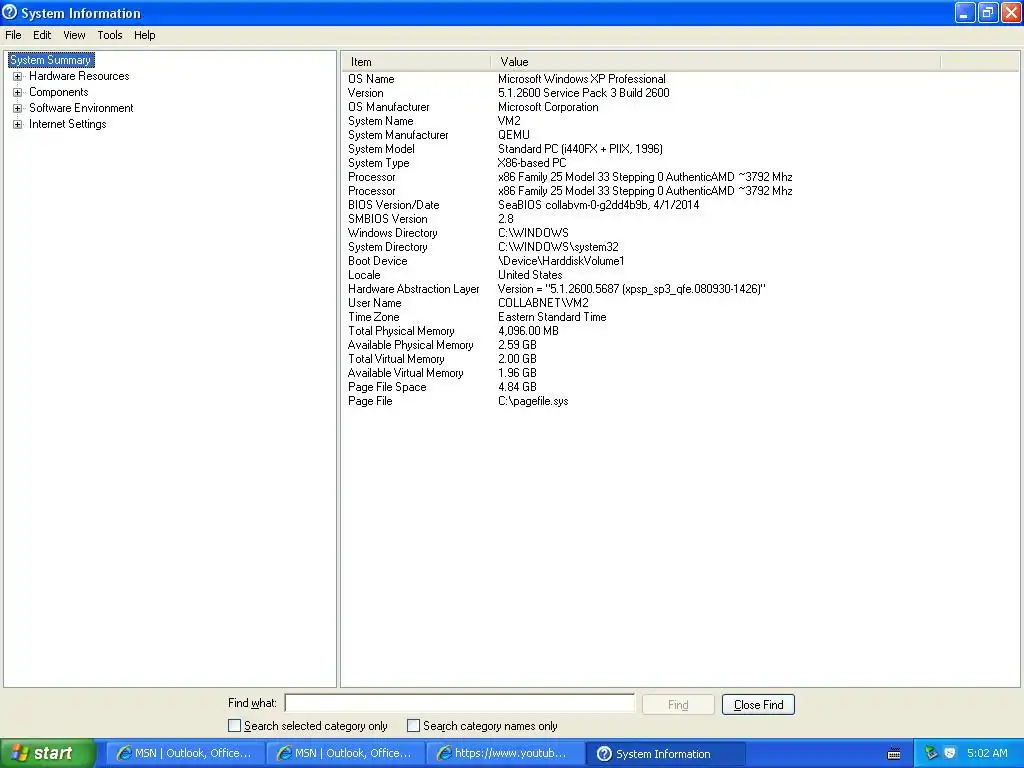Screen dimensions: 1024x768
Task: Open the Tools menu
Action: [110, 35]
